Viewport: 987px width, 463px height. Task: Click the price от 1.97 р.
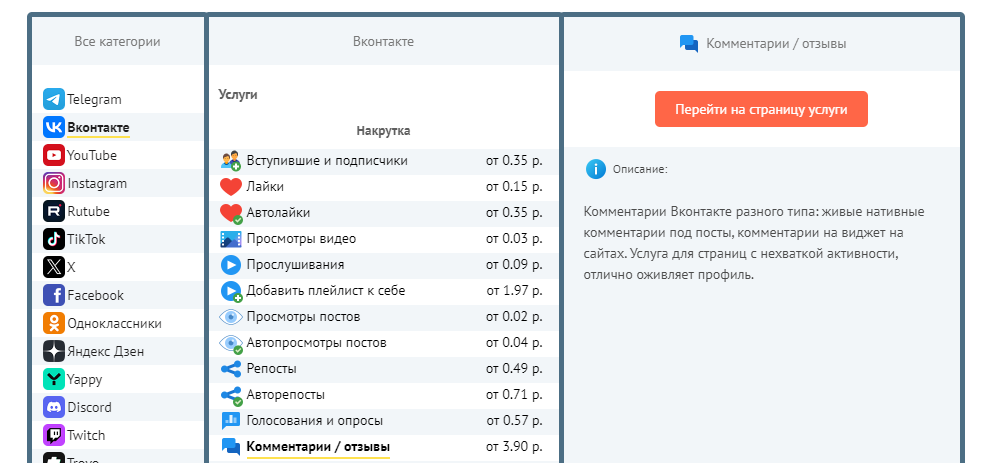coord(514,291)
